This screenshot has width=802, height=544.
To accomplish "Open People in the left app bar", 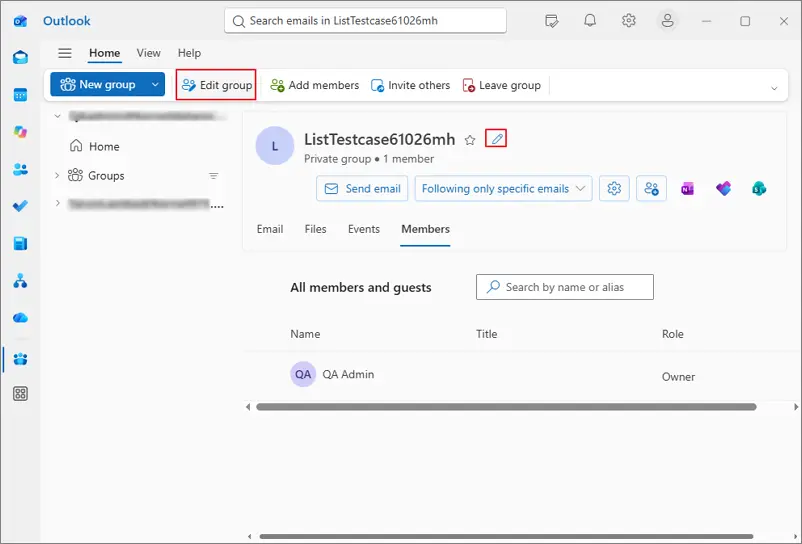I will coord(20,169).
